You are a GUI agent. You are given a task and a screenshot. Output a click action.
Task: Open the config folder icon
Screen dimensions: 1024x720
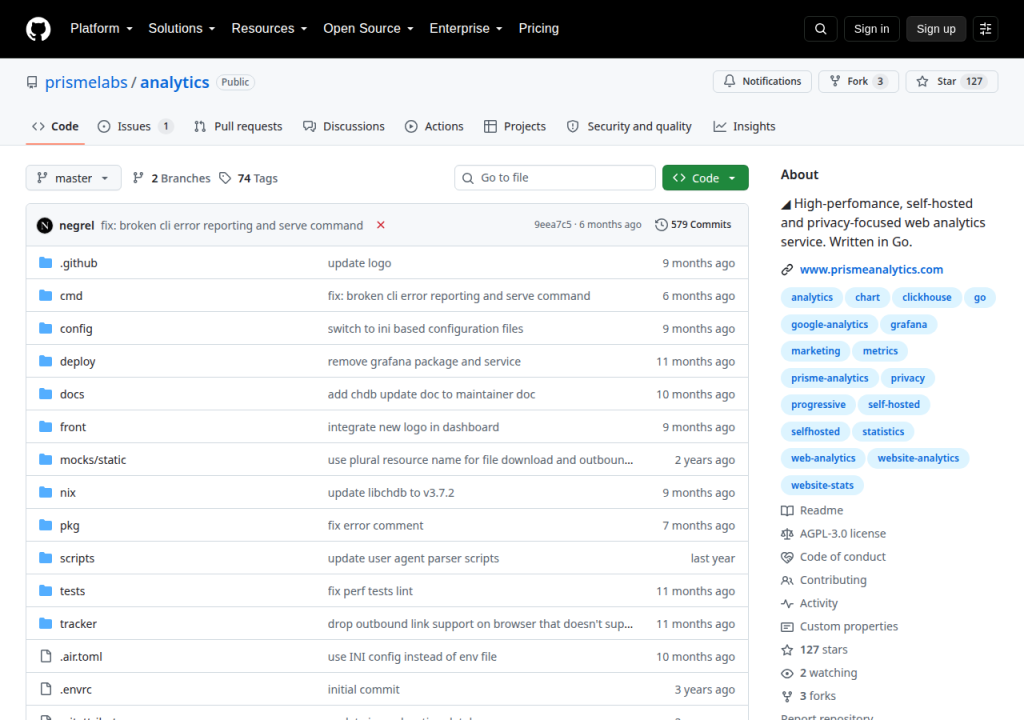tap(45, 328)
